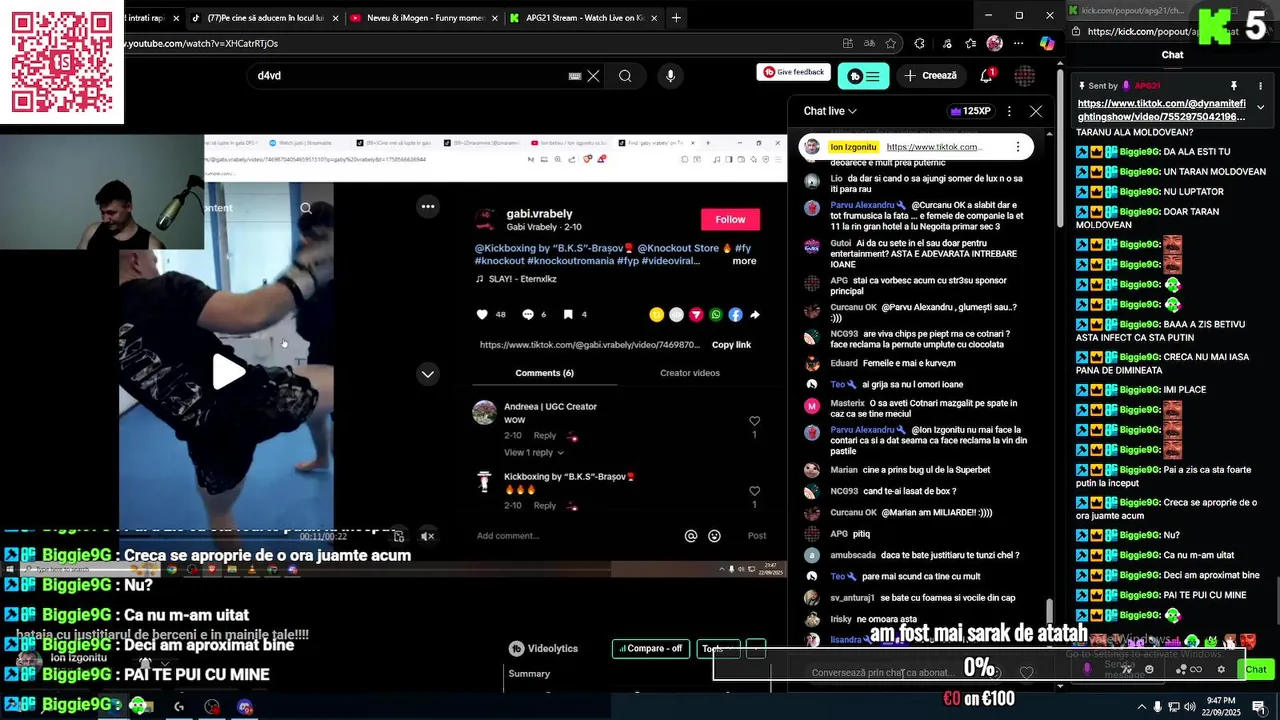Clear the YouTube search box text
This screenshot has height=720, width=1280.
pos(593,76)
